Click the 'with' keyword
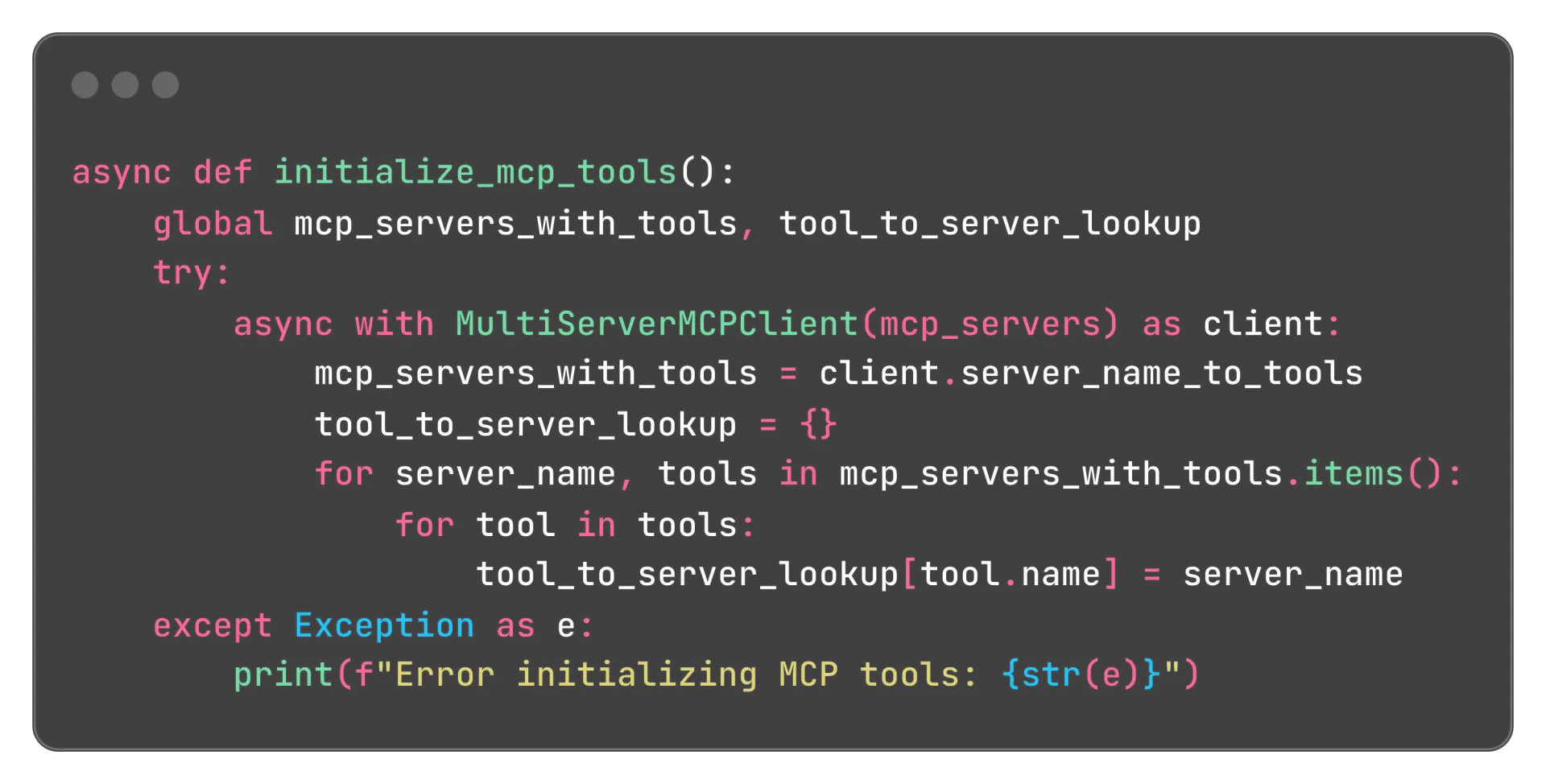 pyautogui.click(x=395, y=324)
